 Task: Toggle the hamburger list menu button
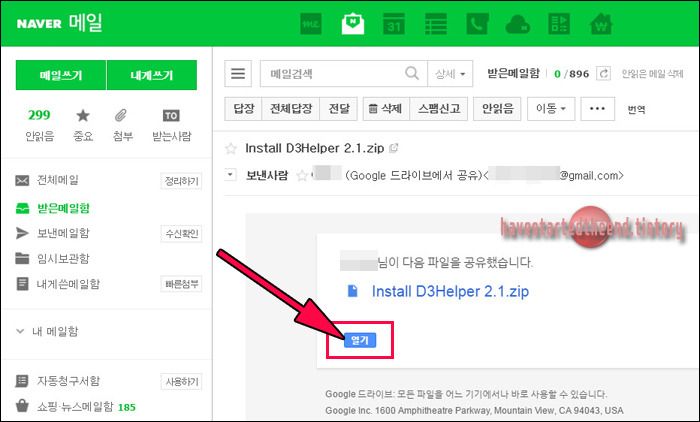click(238, 74)
